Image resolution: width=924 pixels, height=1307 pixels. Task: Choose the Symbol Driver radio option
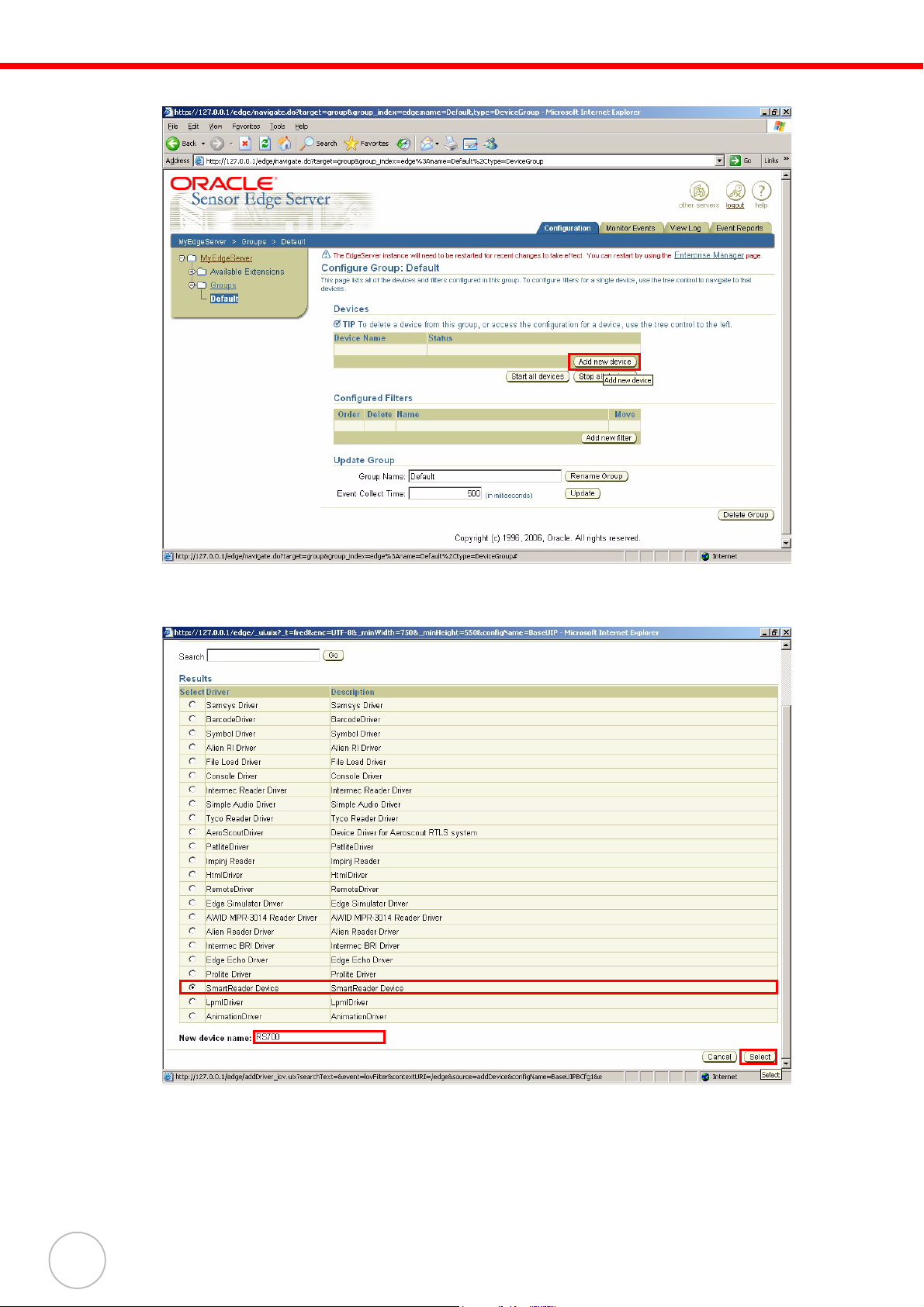[192, 732]
